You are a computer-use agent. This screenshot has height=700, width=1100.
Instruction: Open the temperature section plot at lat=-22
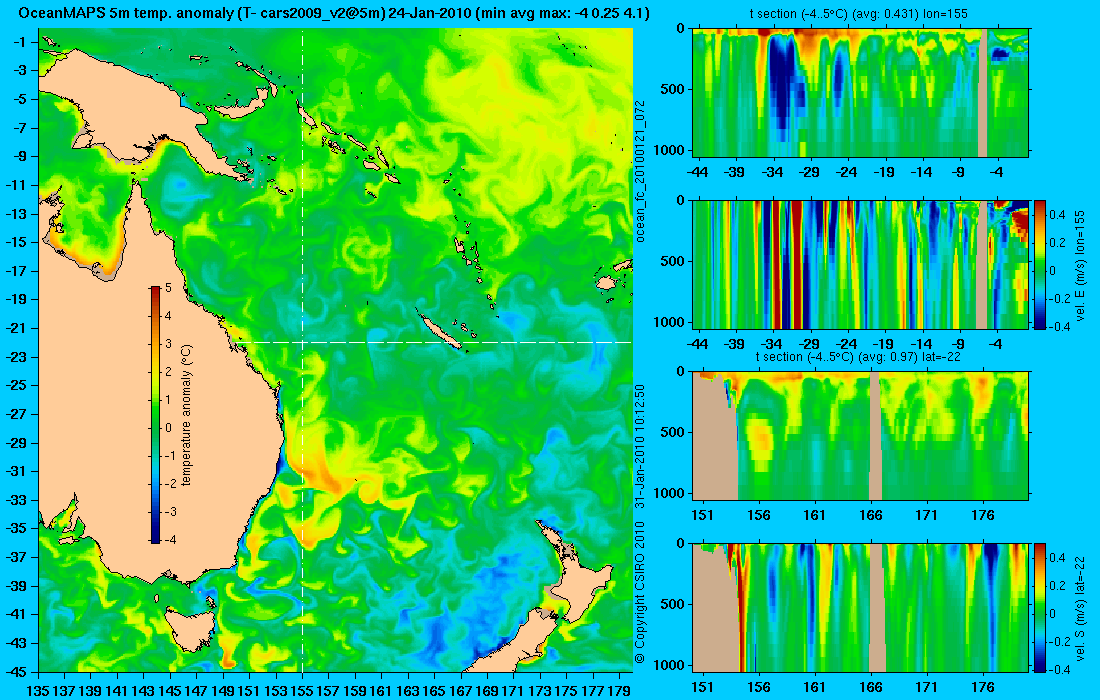(861, 436)
